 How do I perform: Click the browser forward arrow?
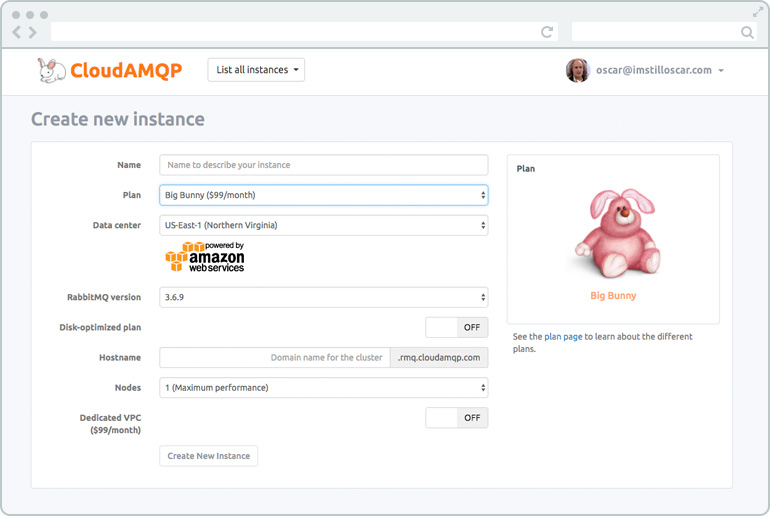pos(32,32)
